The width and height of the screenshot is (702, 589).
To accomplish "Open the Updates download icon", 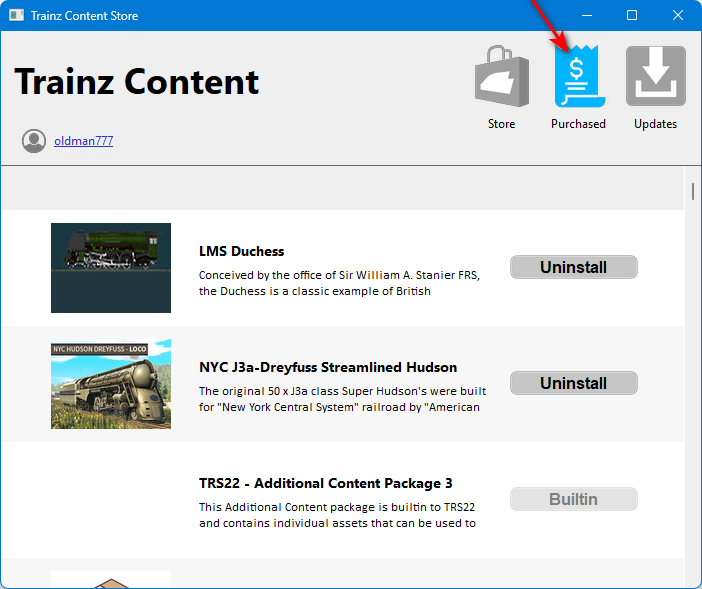I will click(x=655, y=76).
